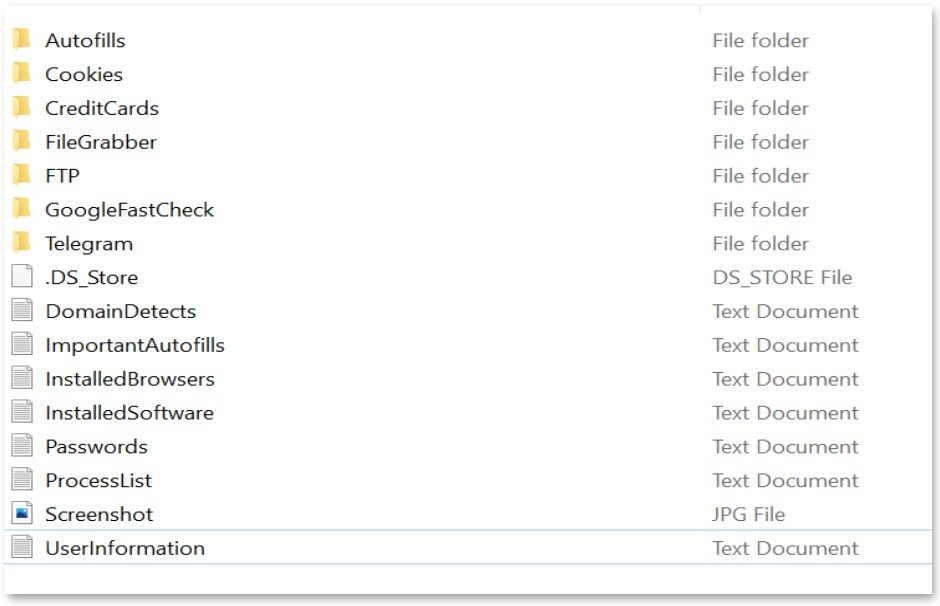Select the ProcessList text document icon

(22, 480)
